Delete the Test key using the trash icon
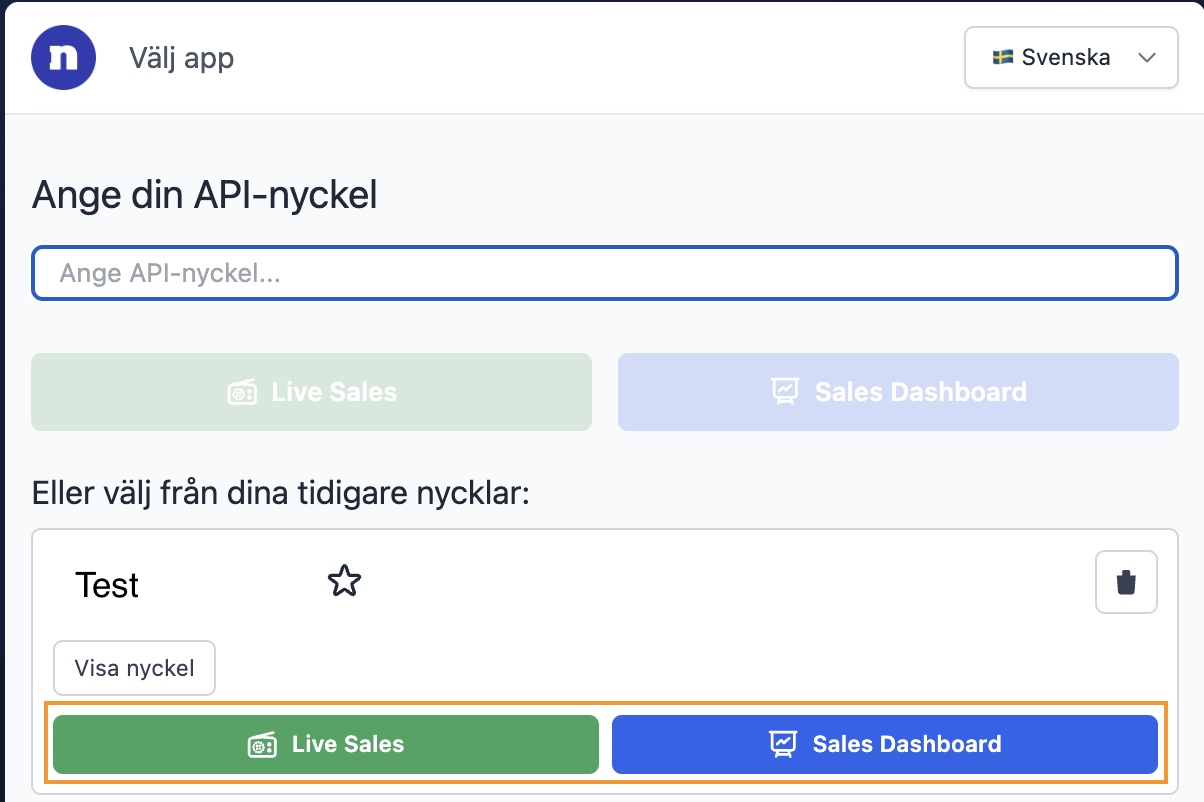The image size is (1204, 802). 1127,582
